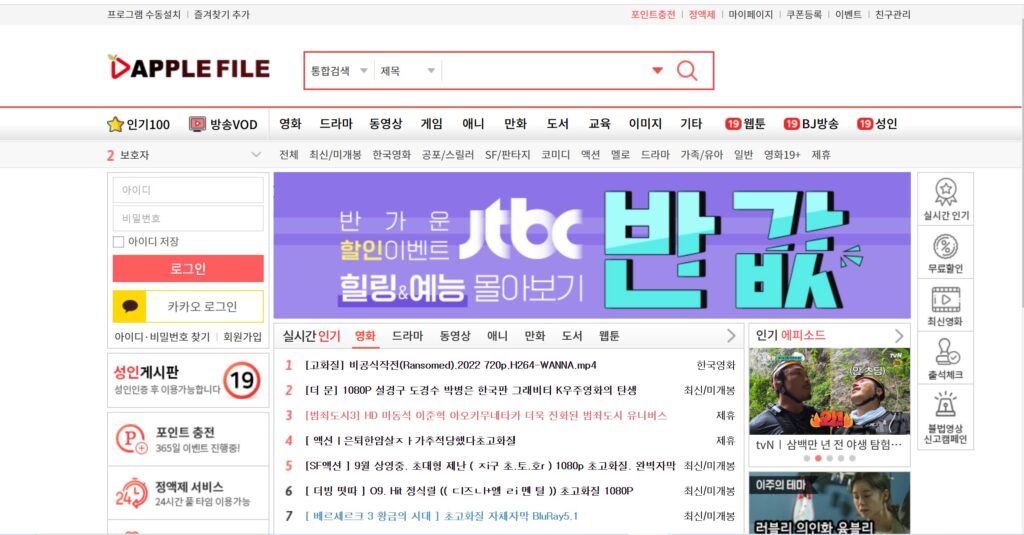Open ranked item [범죄도시3] HD
The image size is (1024, 535).
(486, 415)
